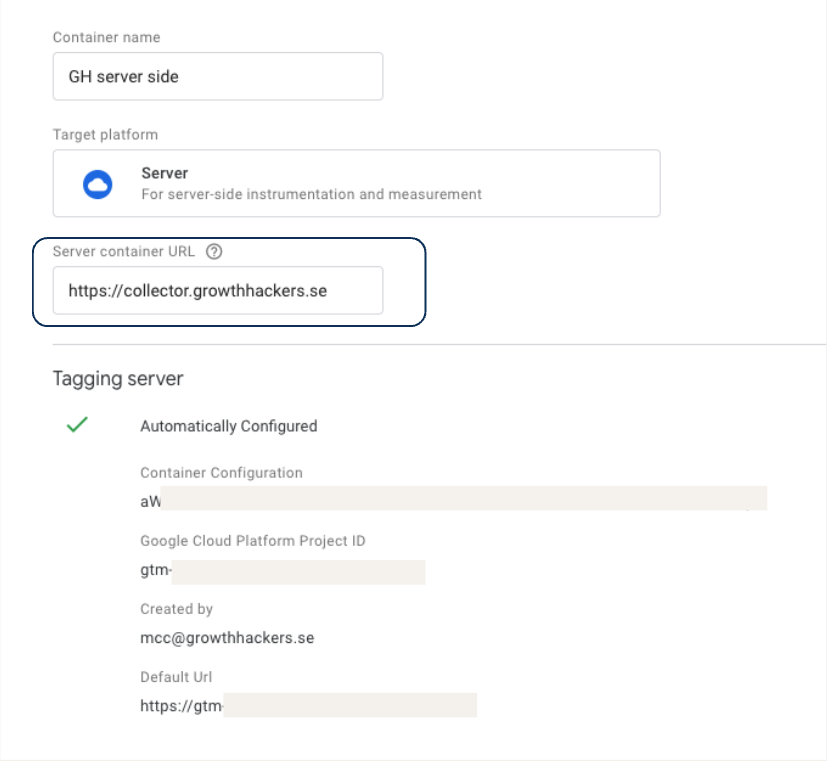Click the "Container name" label
Screen dimensions: 827x761
[106, 37]
